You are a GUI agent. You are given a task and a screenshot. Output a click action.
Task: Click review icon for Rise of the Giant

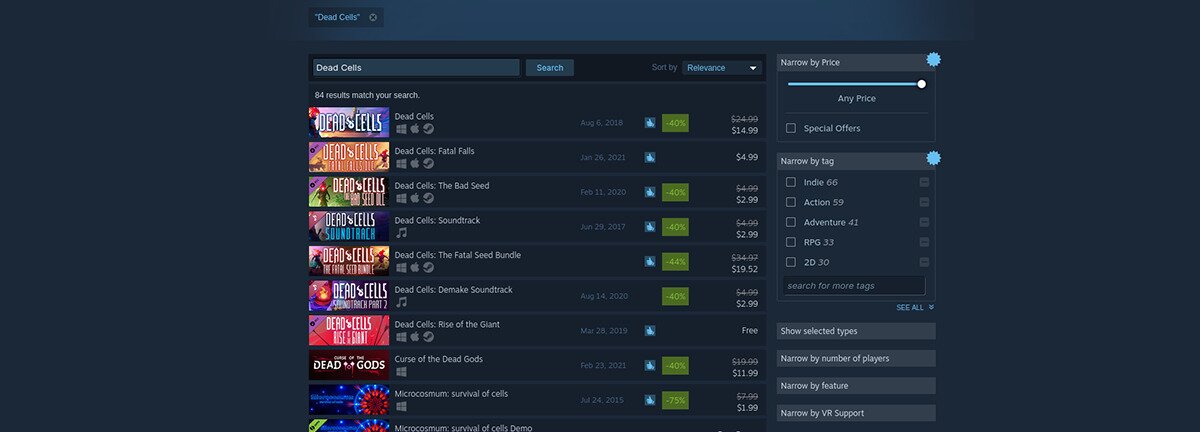pos(650,330)
